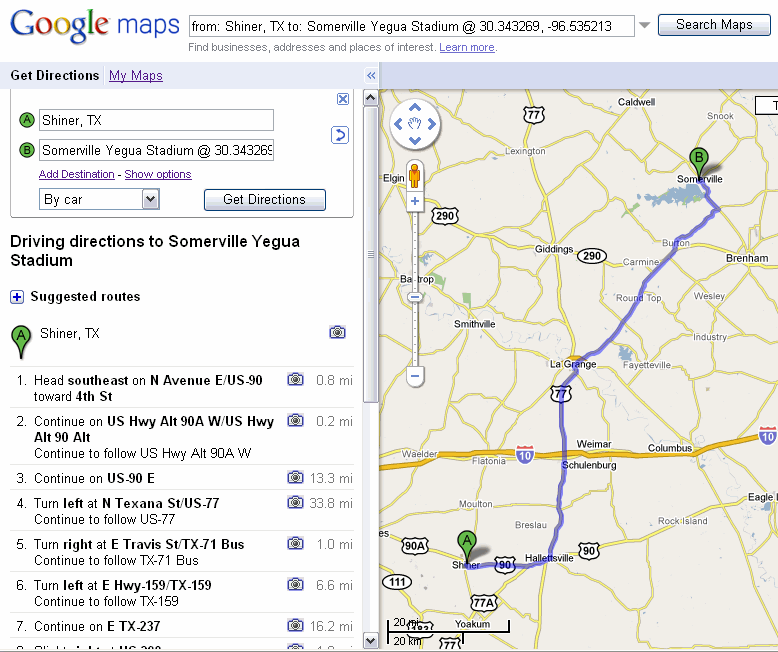The height and width of the screenshot is (652, 778).
Task: Click marker A on the map
Action: pyautogui.click(x=467, y=546)
